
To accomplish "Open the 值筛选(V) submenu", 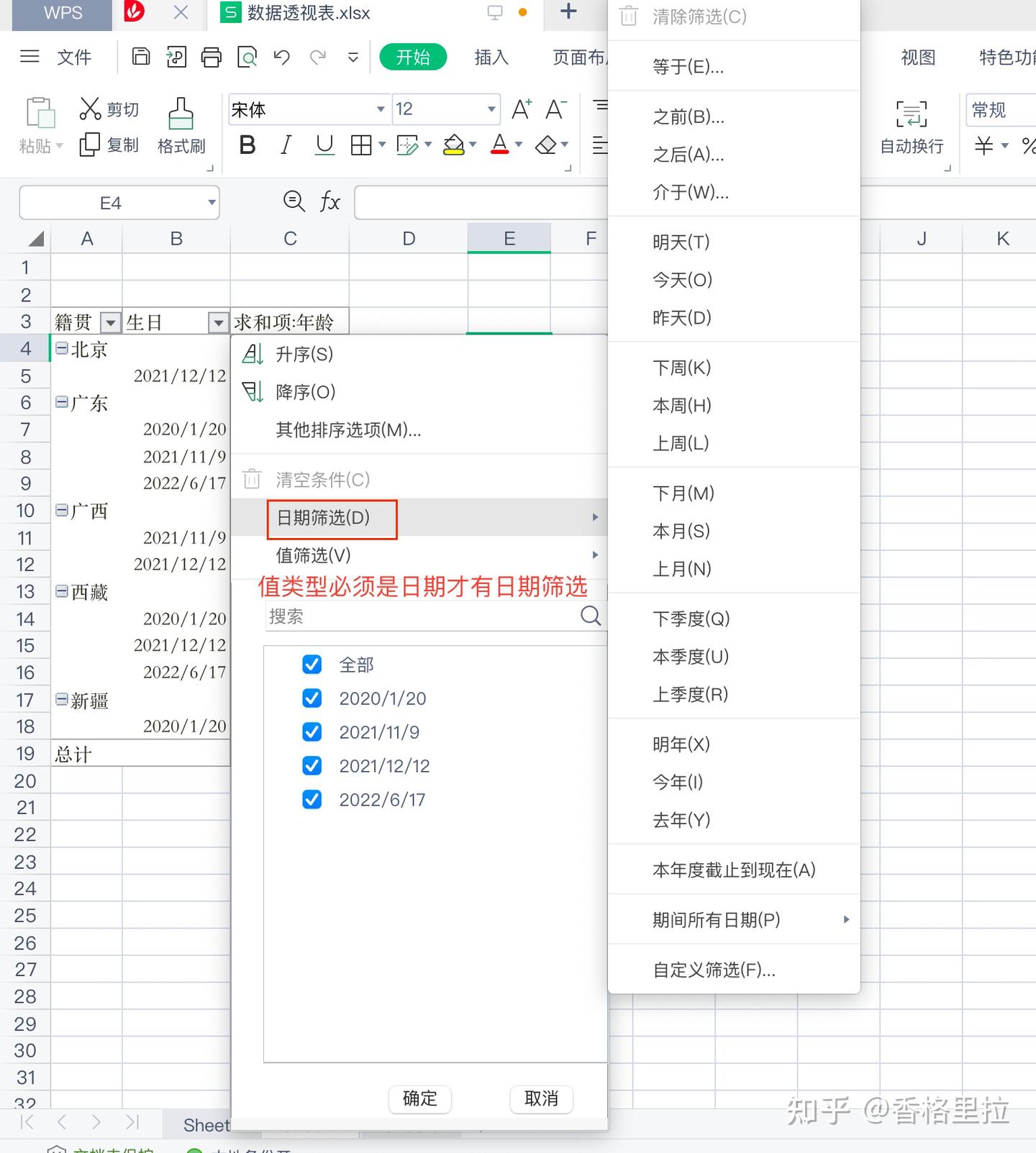I will click(420, 555).
